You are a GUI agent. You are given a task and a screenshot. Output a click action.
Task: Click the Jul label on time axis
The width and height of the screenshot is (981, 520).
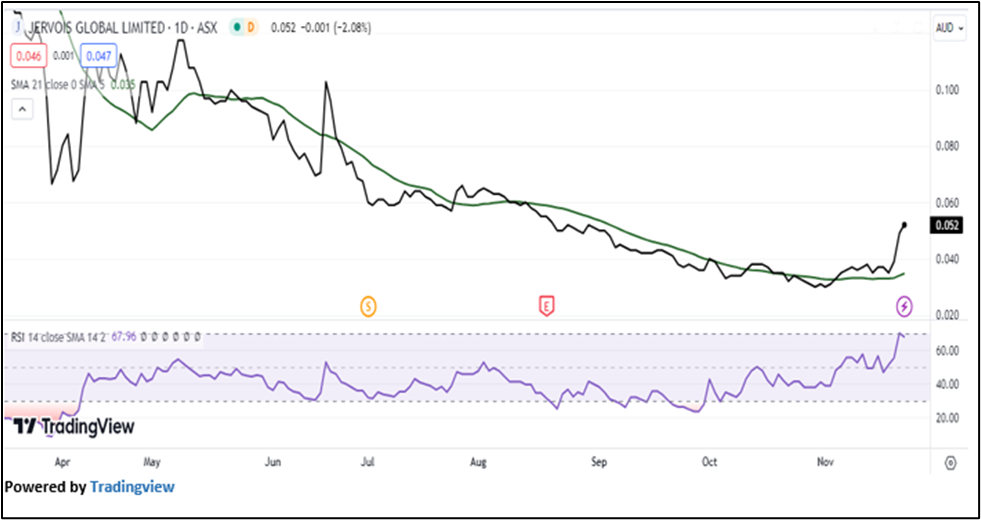pyautogui.click(x=368, y=463)
